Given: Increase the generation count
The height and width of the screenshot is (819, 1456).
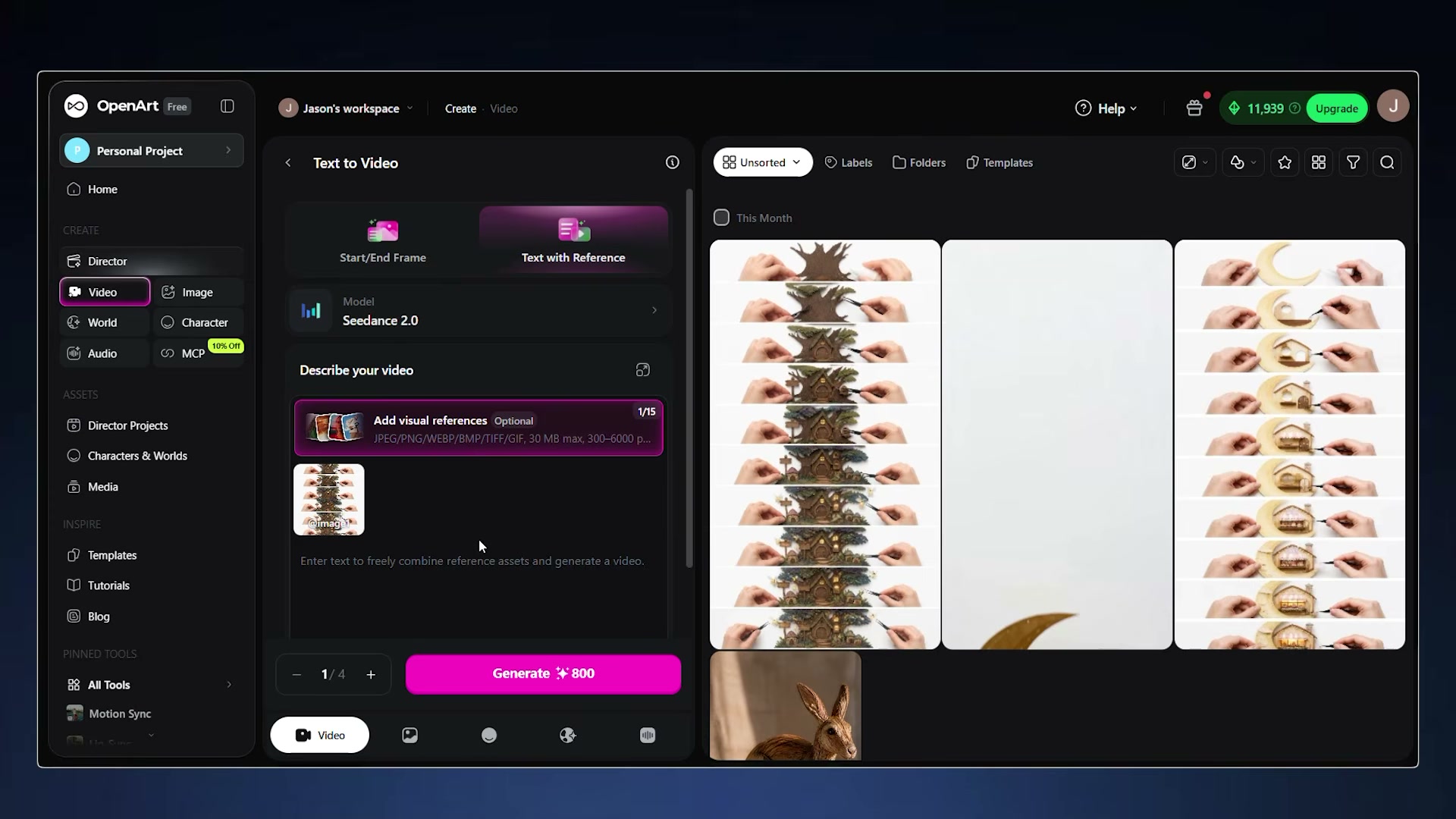Looking at the screenshot, I should point(371,674).
